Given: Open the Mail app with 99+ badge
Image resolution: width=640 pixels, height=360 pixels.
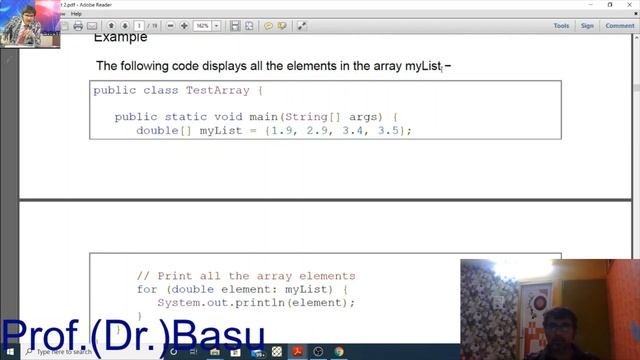Looking at the screenshot, I should click(x=257, y=352).
